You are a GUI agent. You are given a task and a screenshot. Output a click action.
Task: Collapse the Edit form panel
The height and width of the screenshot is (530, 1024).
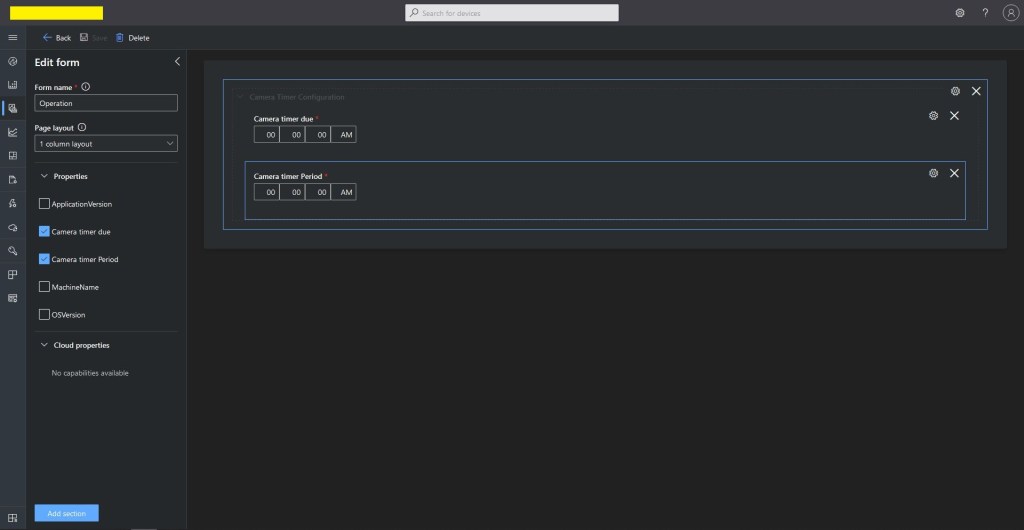[177, 62]
